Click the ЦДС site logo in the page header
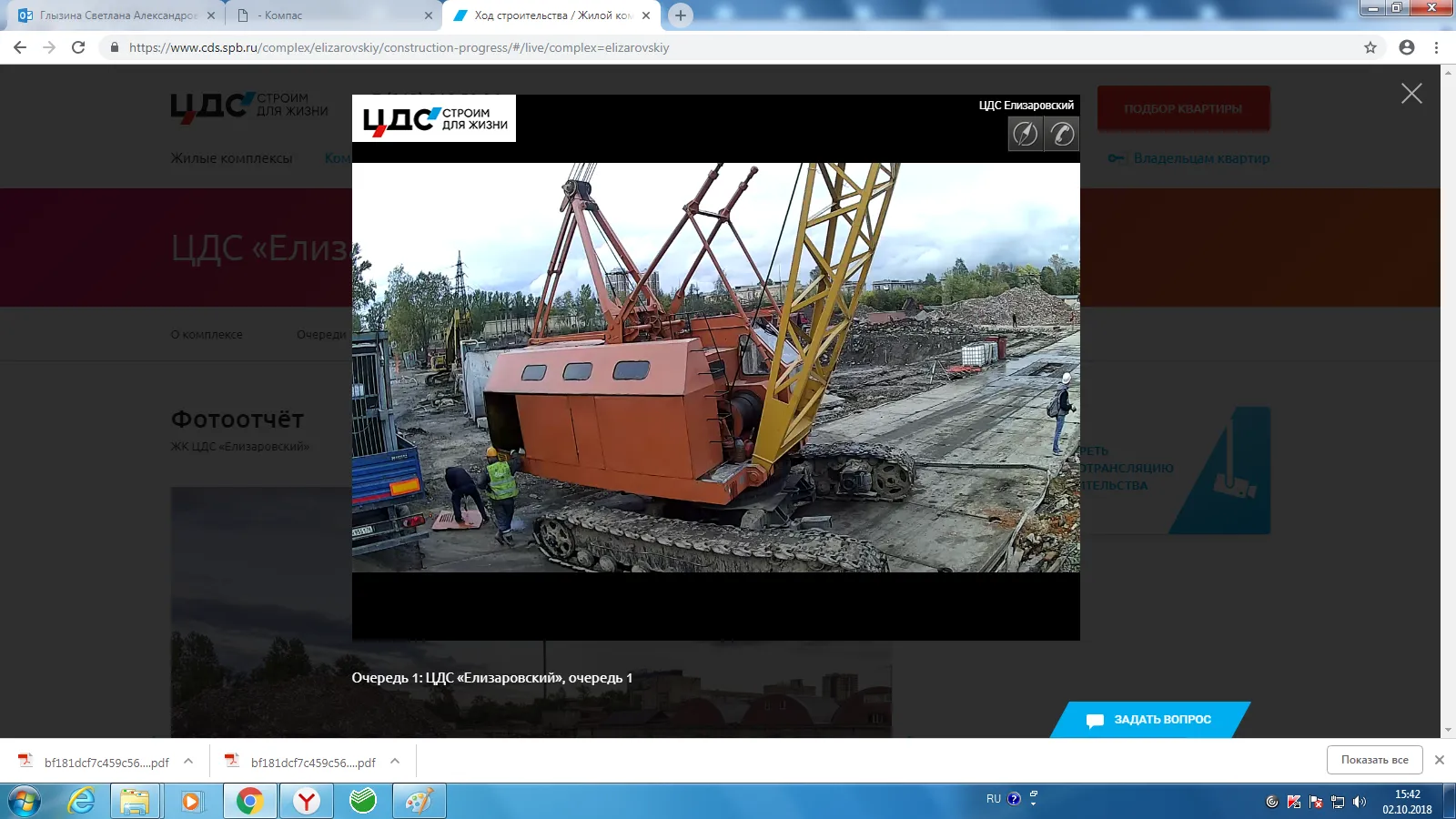This screenshot has width=1456, height=819. [249, 106]
